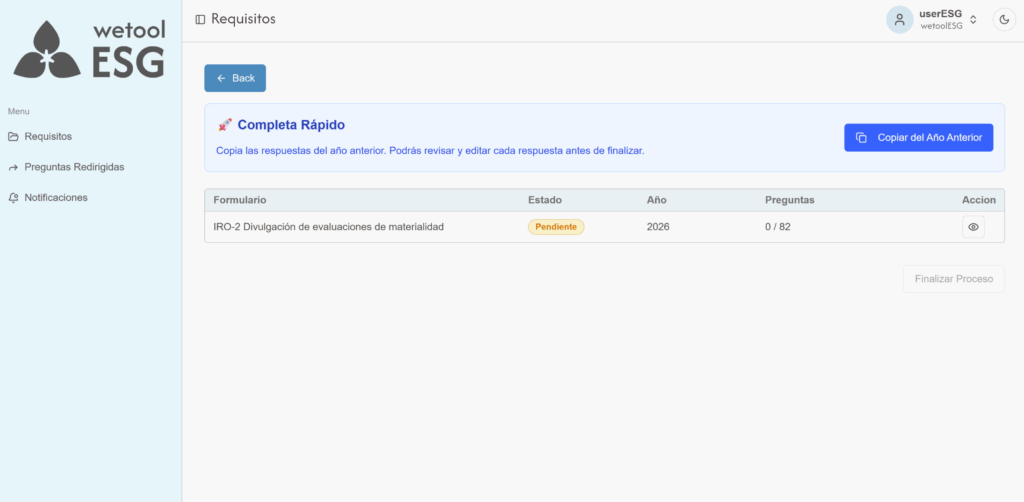Click the Pendiente status badge
This screenshot has width=1024, height=502.
555,227
